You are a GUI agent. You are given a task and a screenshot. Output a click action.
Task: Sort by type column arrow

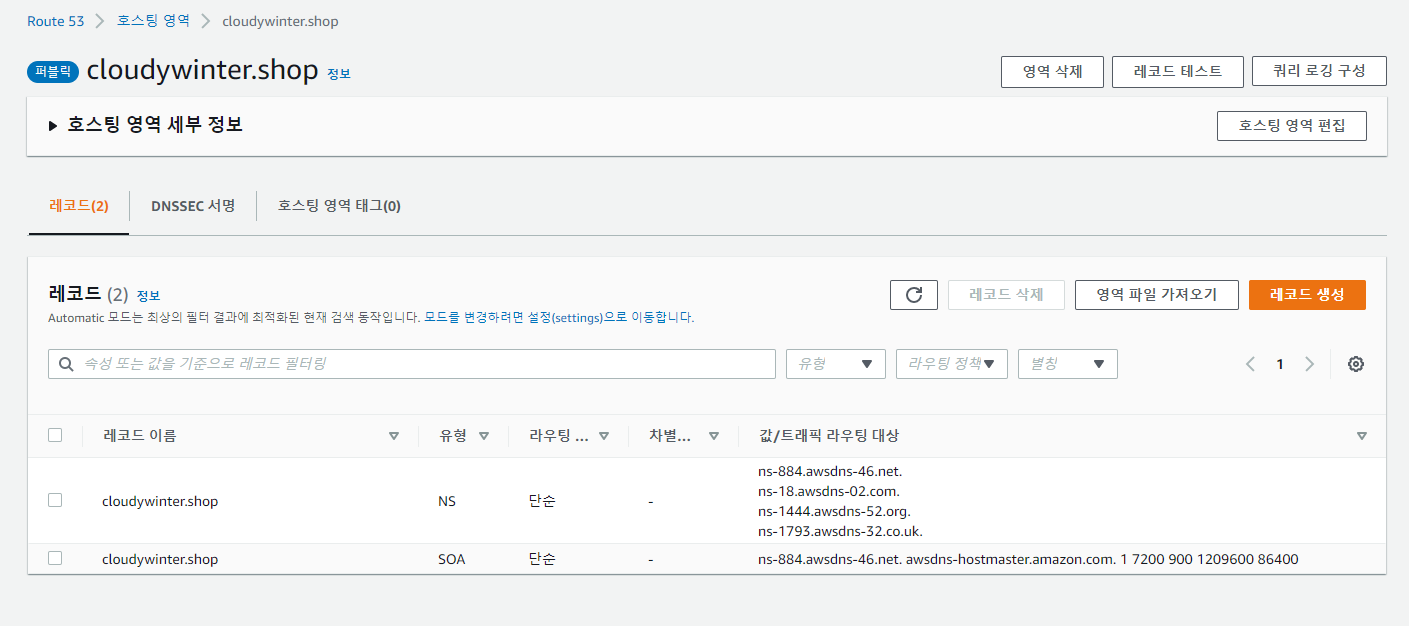pyautogui.click(x=484, y=436)
